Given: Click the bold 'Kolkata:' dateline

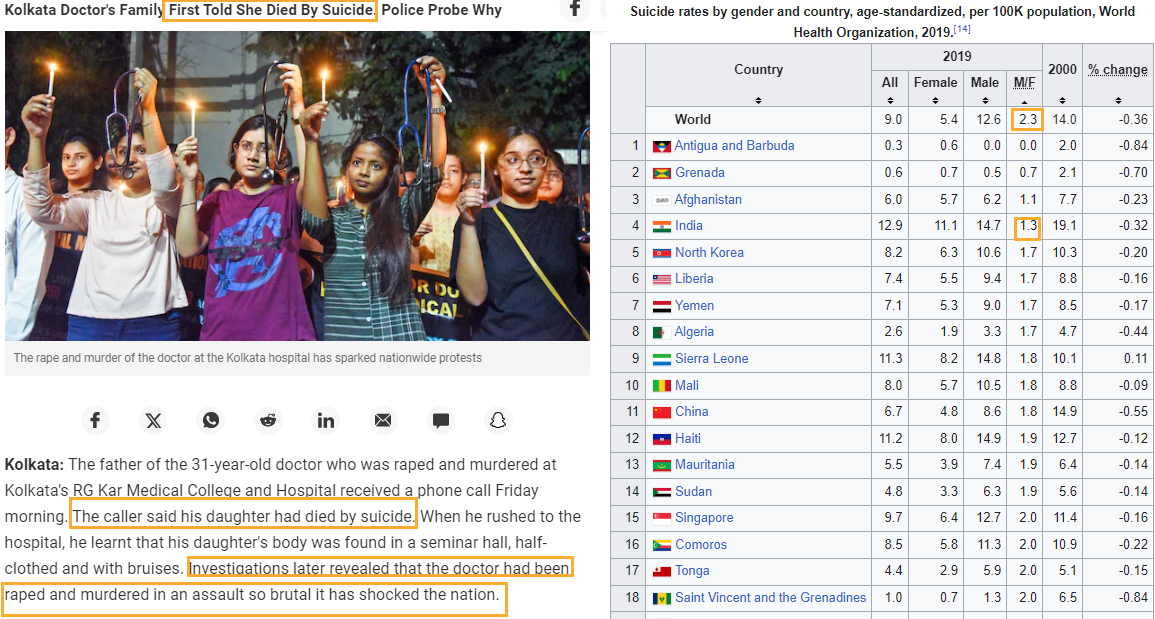Looking at the screenshot, I should coord(35,465).
